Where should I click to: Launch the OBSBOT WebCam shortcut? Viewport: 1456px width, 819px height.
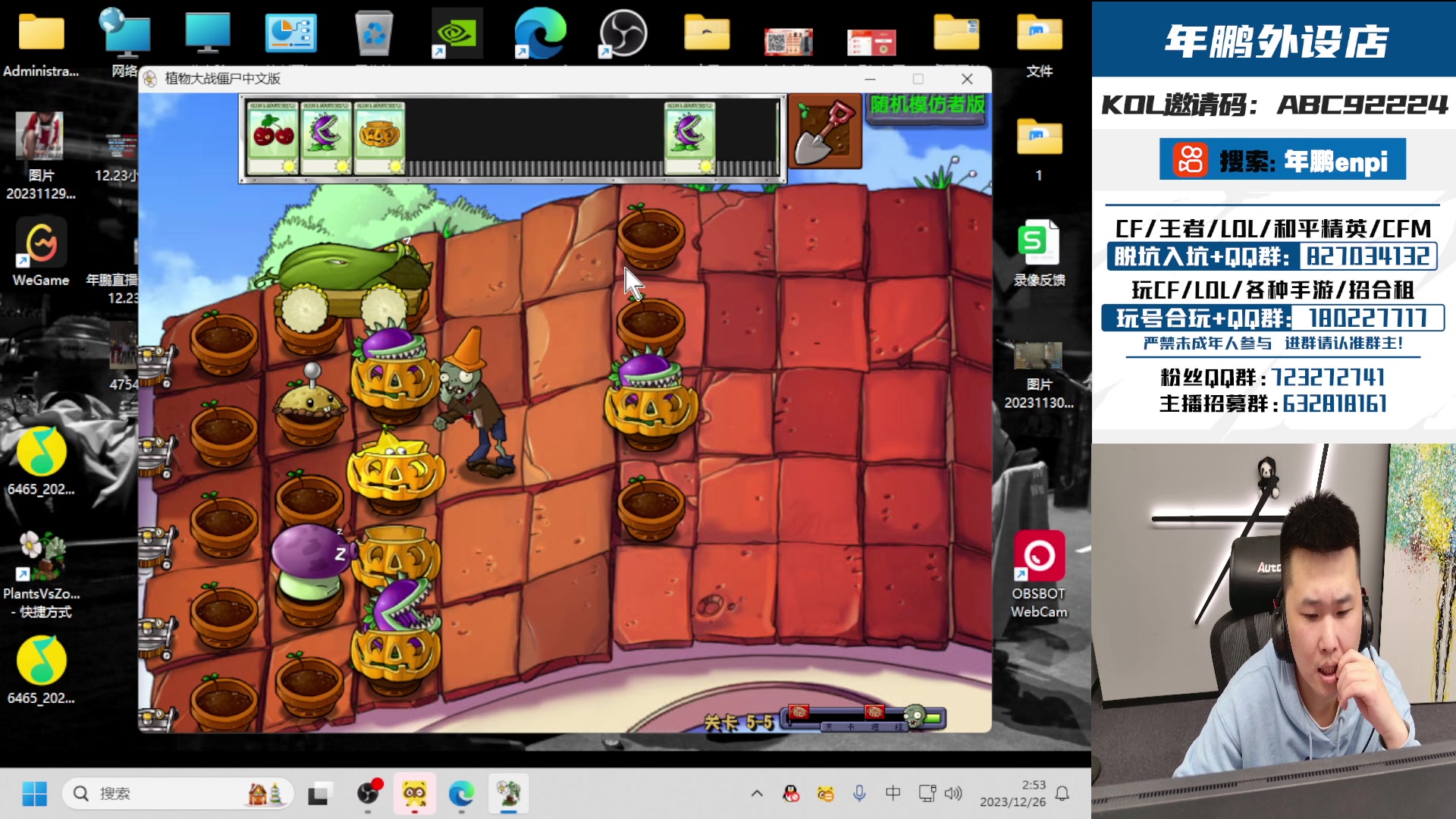click(x=1039, y=575)
